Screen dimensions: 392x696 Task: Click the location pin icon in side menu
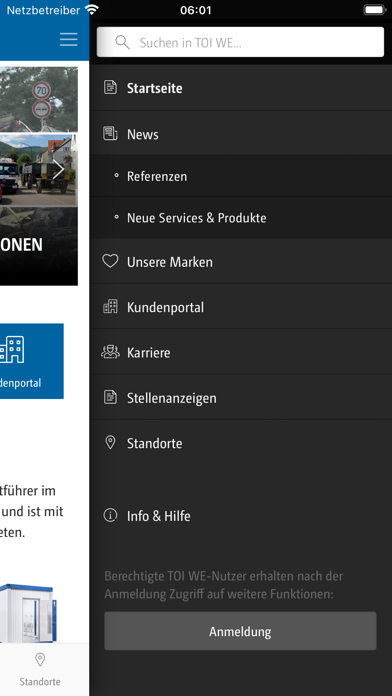(x=110, y=443)
